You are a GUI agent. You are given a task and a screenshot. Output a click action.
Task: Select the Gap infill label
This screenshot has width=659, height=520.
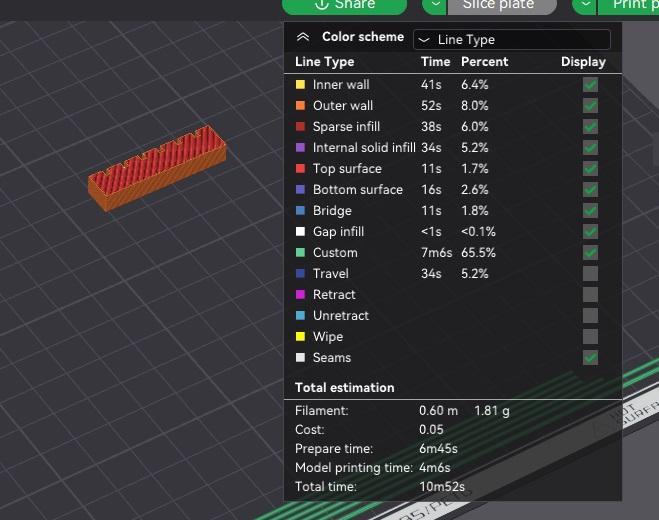338,232
